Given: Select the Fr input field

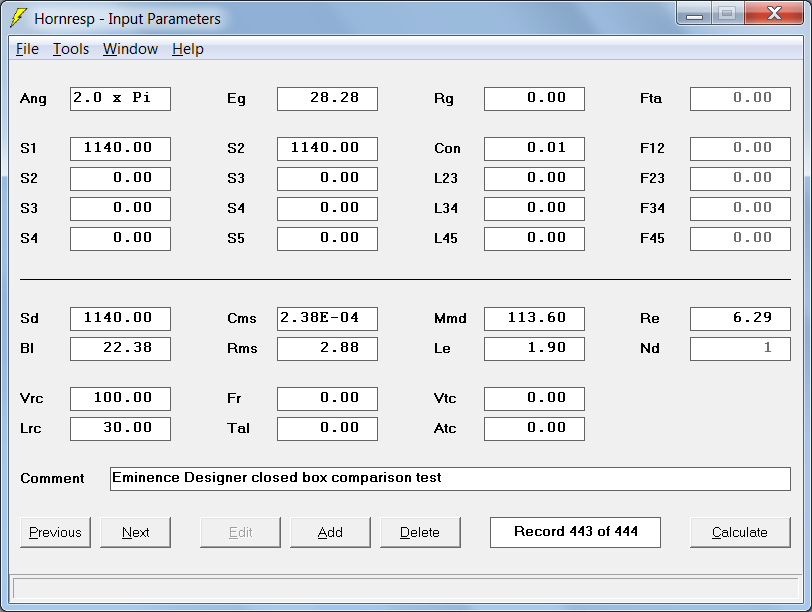Looking at the screenshot, I should (x=327, y=399).
